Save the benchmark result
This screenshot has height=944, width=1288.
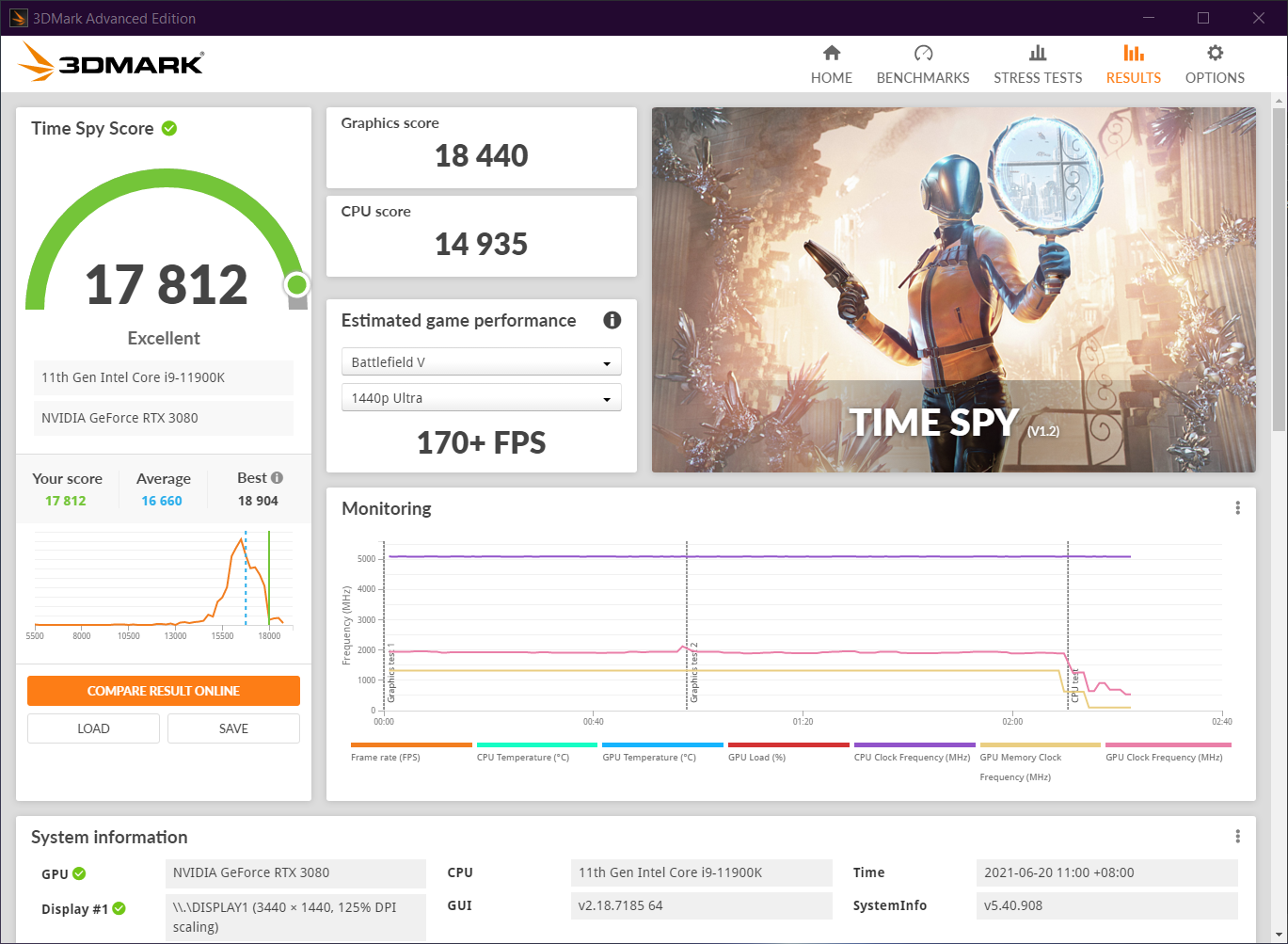coord(233,728)
